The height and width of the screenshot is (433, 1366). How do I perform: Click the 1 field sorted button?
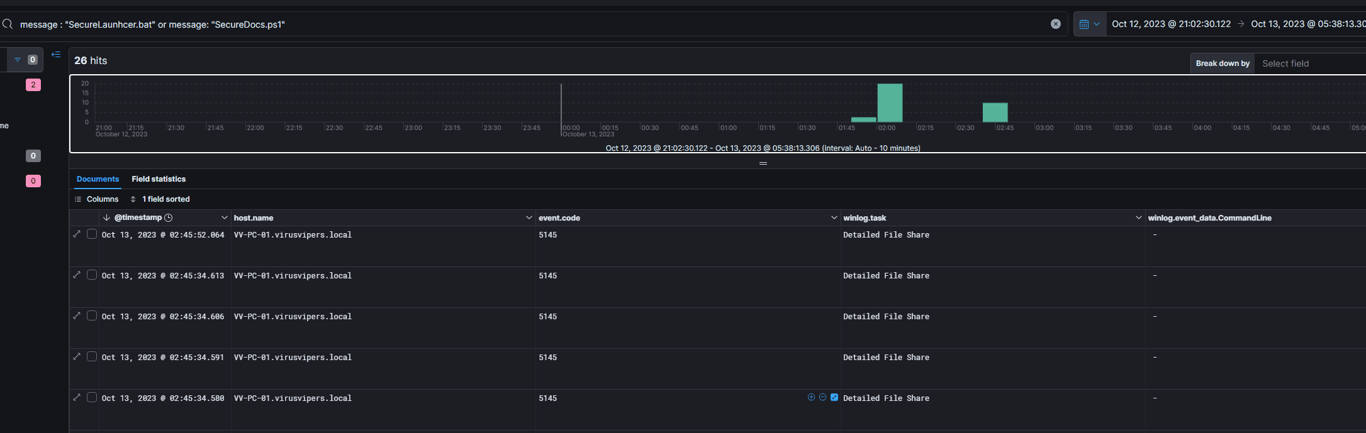tap(160, 199)
